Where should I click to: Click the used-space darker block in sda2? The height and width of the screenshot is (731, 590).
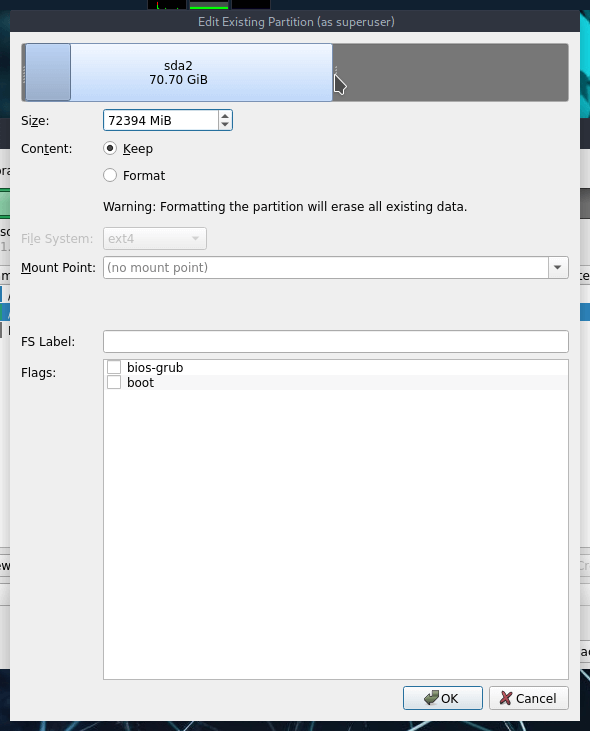tap(48, 72)
